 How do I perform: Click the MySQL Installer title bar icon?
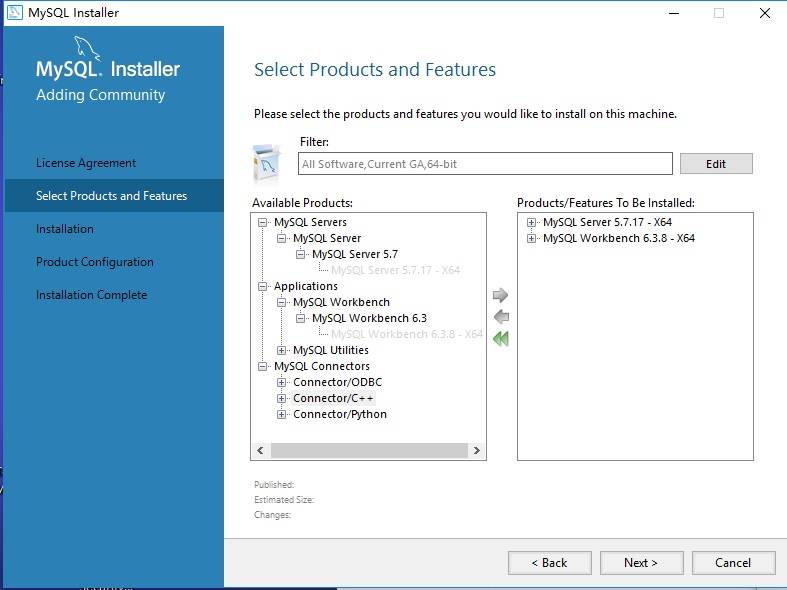point(15,12)
